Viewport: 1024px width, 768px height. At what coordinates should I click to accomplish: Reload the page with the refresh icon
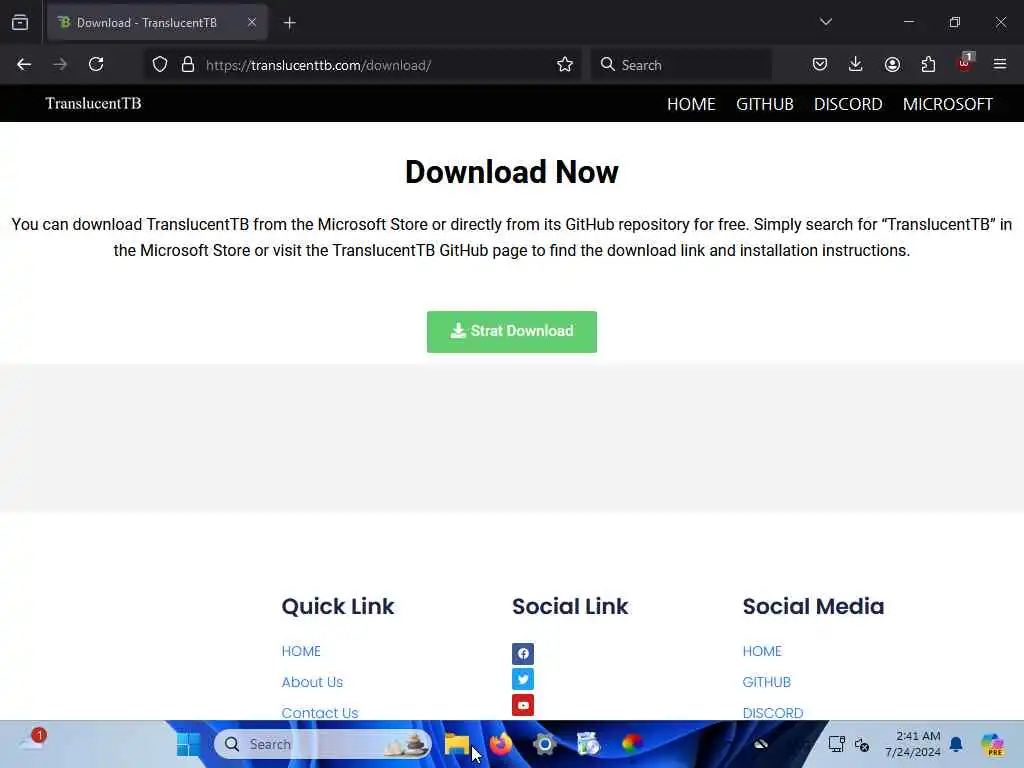coord(96,65)
